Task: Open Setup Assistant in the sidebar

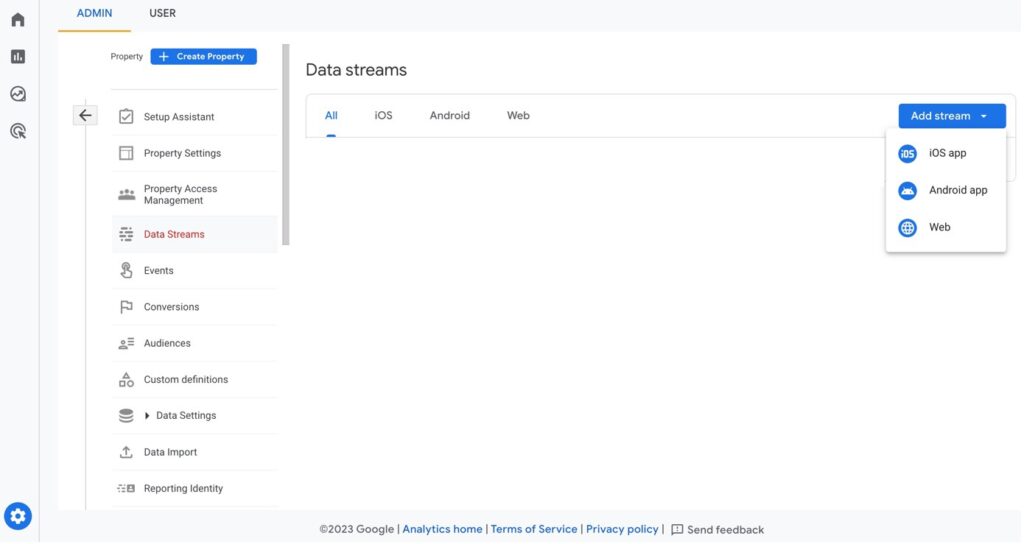Action: (178, 117)
